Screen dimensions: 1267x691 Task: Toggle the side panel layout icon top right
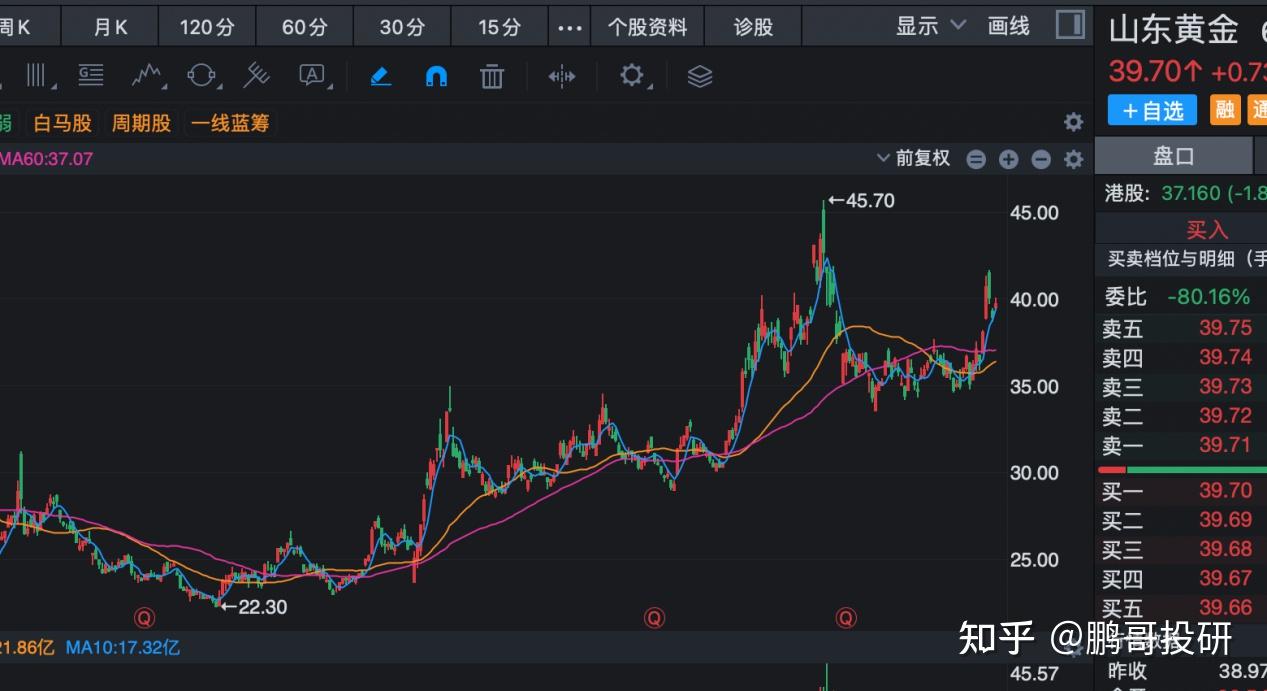click(1070, 24)
